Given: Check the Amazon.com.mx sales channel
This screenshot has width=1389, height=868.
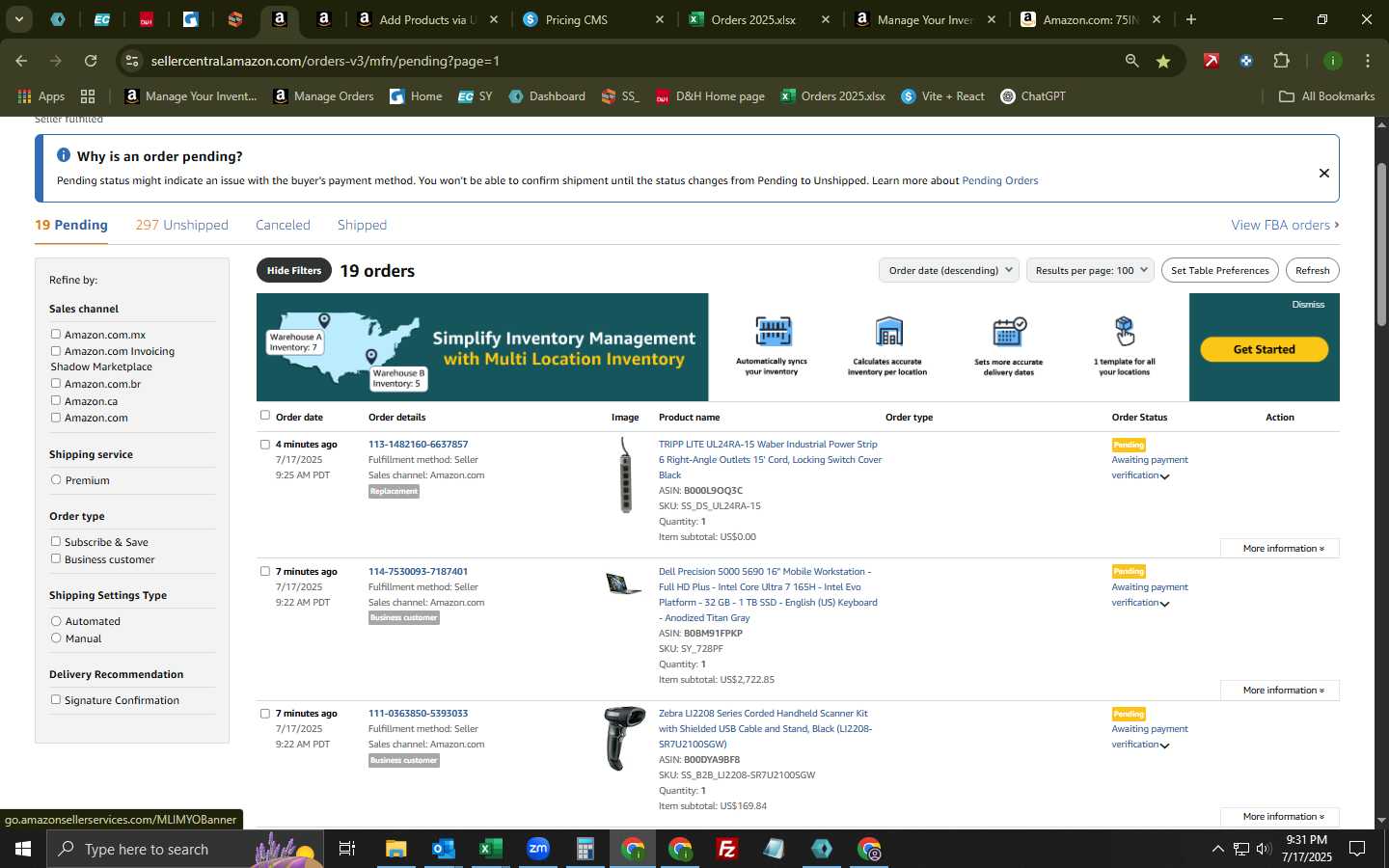Looking at the screenshot, I should point(56,334).
